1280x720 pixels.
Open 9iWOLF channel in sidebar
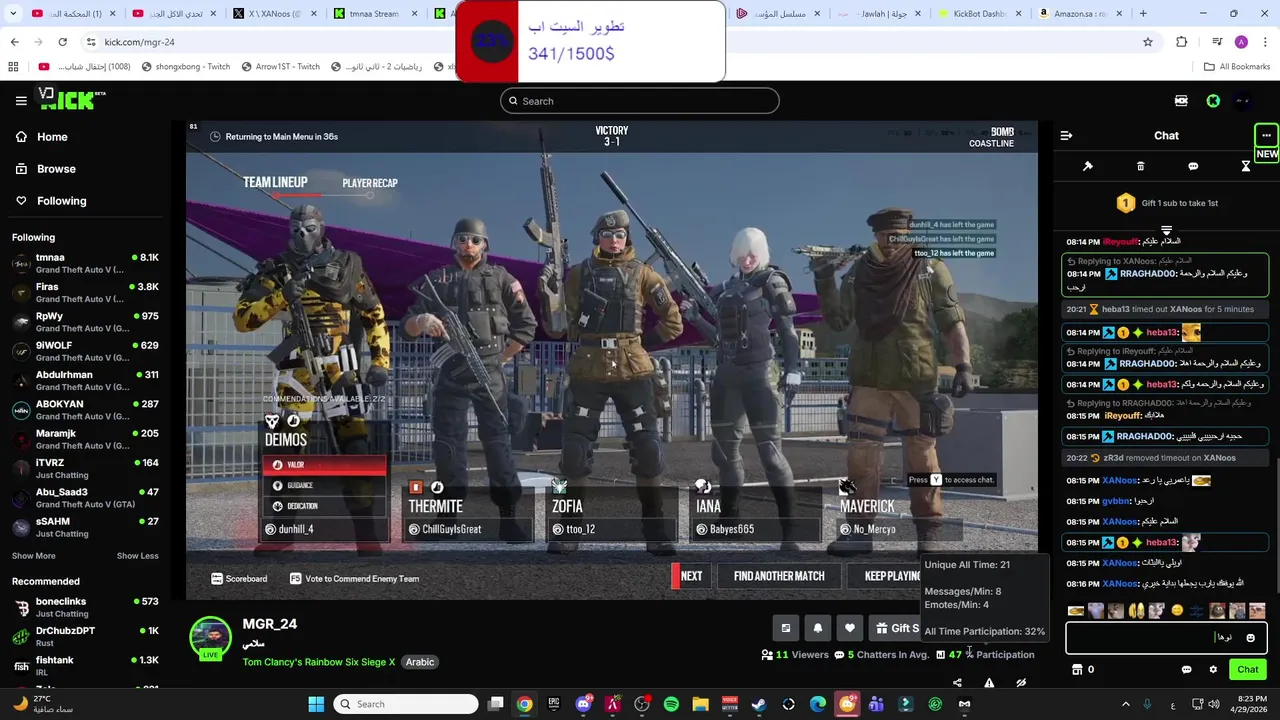pyautogui.click(x=85, y=351)
